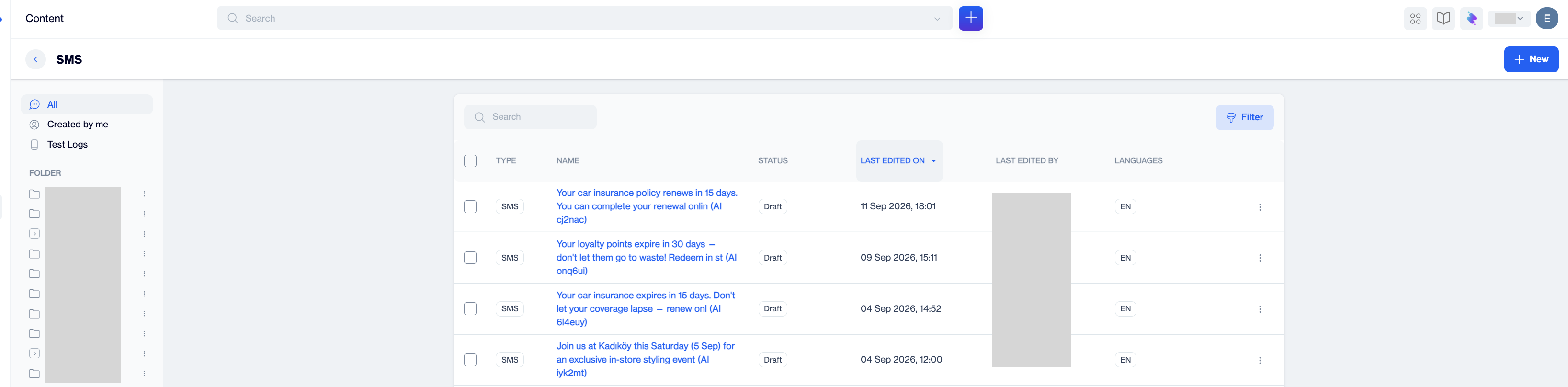Click the date 09 Sep 2026, 15:11
The width and height of the screenshot is (1568, 387).
pos(898,257)
